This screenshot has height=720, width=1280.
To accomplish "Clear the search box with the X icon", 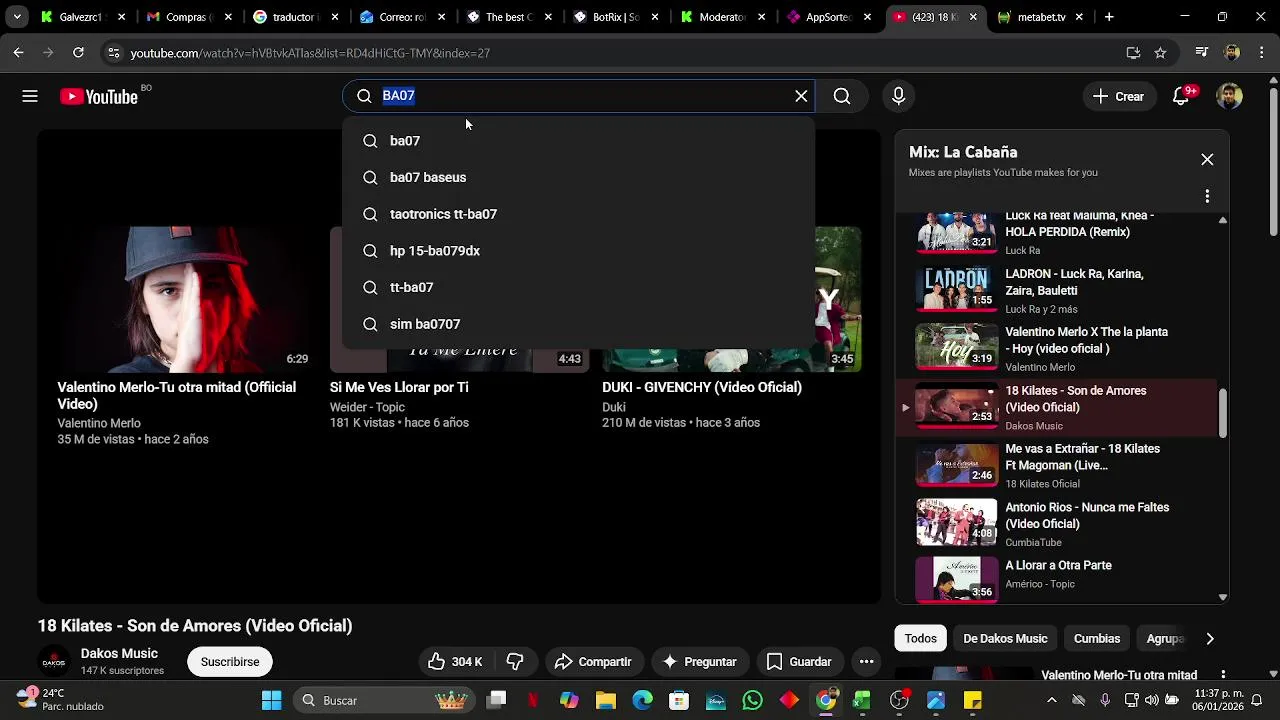I will click(x=801, y=96).
